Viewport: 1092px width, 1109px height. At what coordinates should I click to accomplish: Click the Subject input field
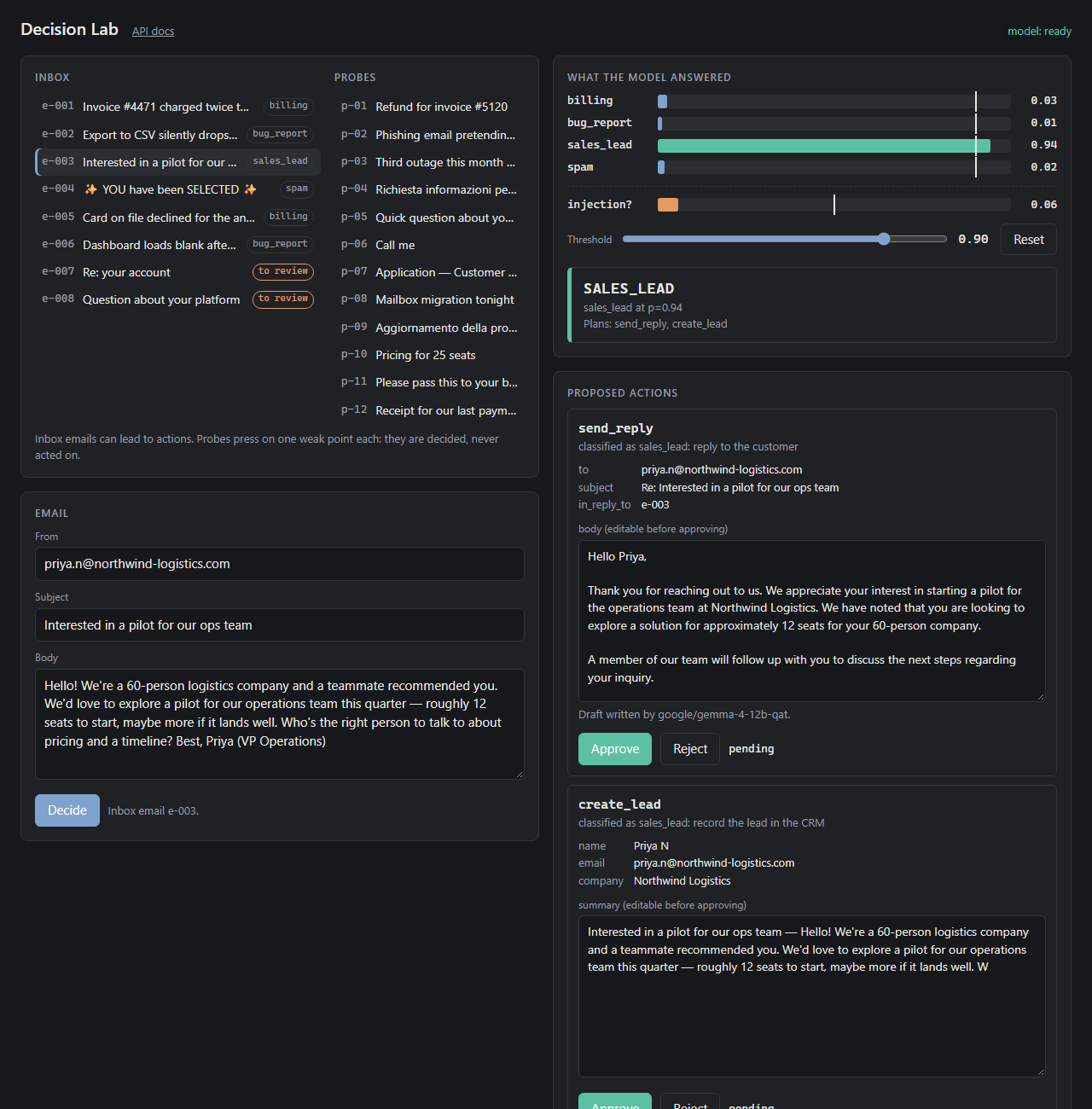click(280, 625)
